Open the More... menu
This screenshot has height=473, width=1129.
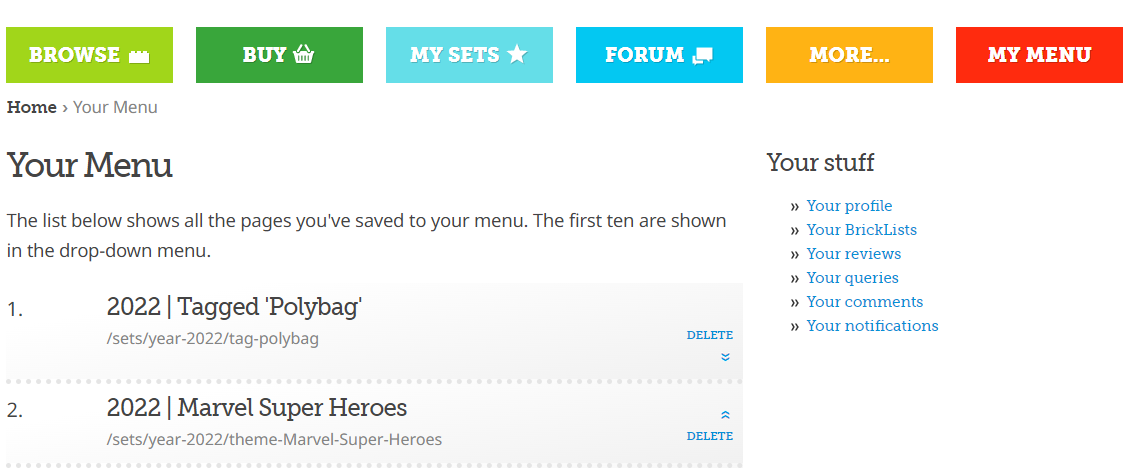(x=849, y=55)
